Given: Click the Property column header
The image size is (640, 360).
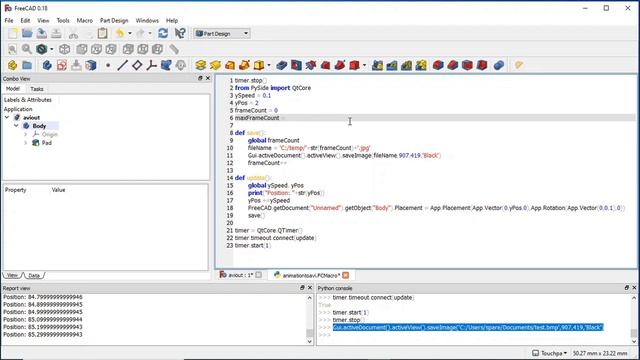Looking at the screenshot, I should [16, 190].
